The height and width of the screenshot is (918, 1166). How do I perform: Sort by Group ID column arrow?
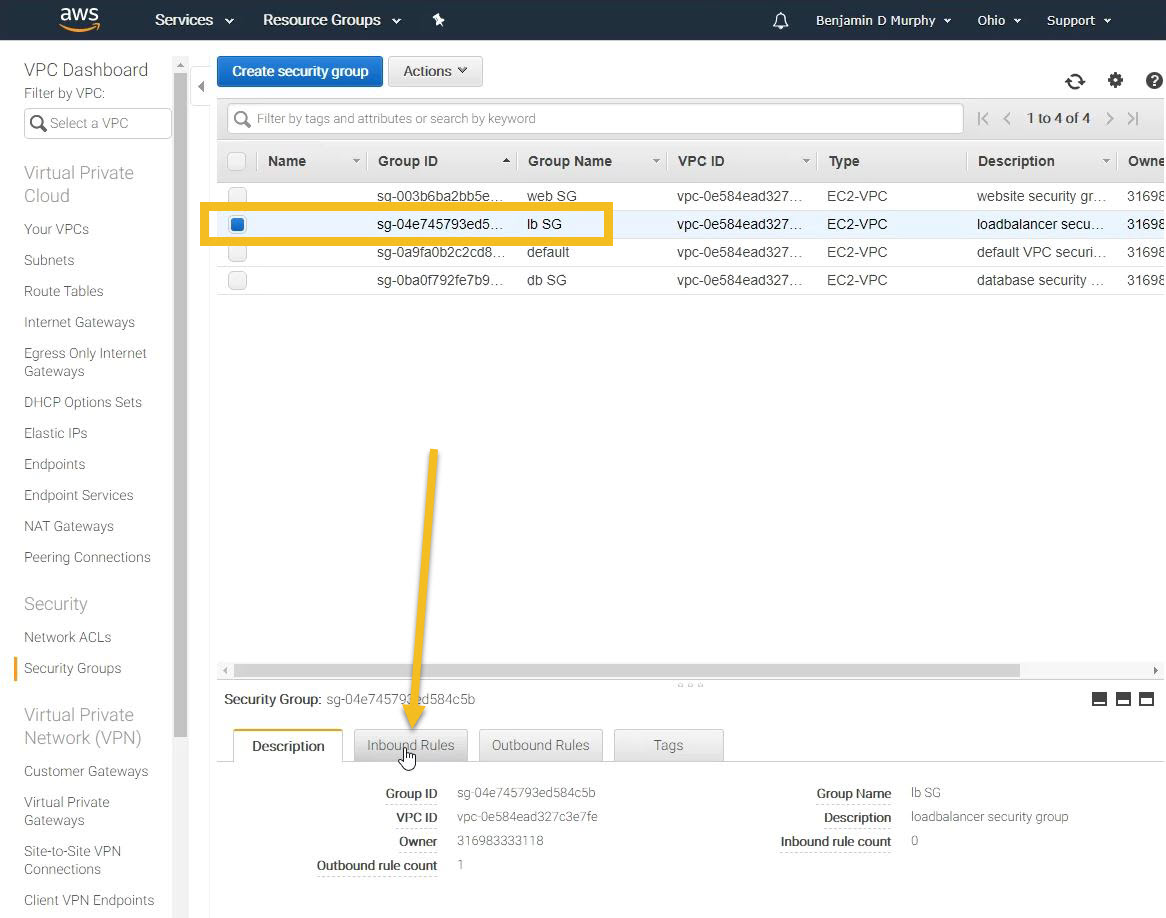click(x=506, y=161)
